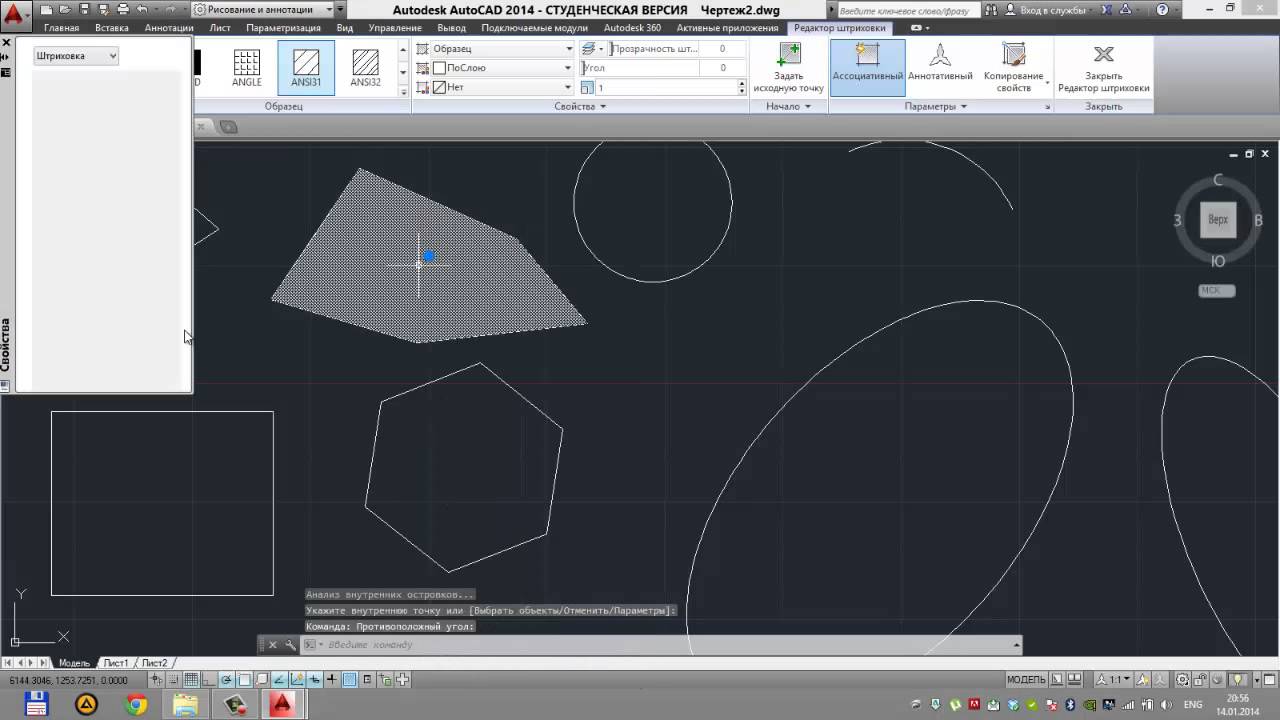The height and width of the screenshot is (720, 1280).
Task: Click the Save icon in Quick Access toolbar
Action: 84,9
